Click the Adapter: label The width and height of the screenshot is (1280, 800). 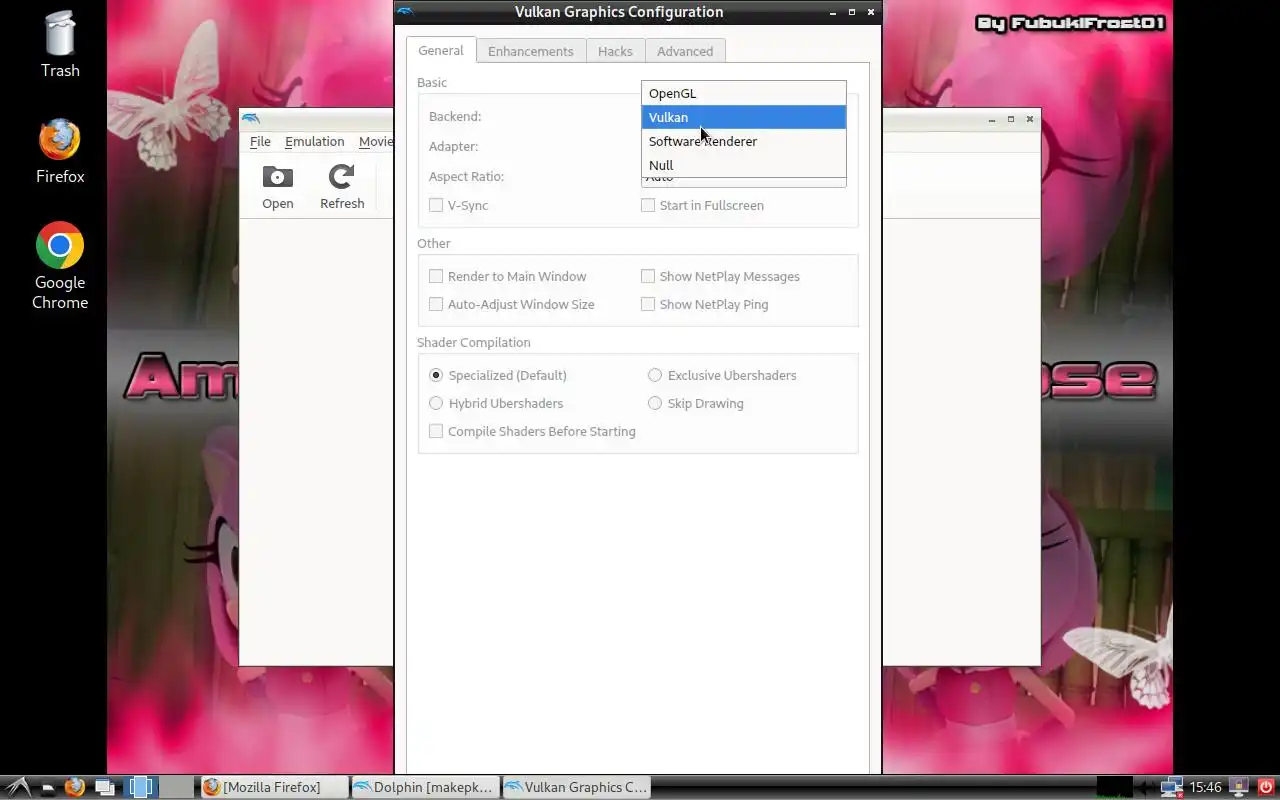[453, 146]
